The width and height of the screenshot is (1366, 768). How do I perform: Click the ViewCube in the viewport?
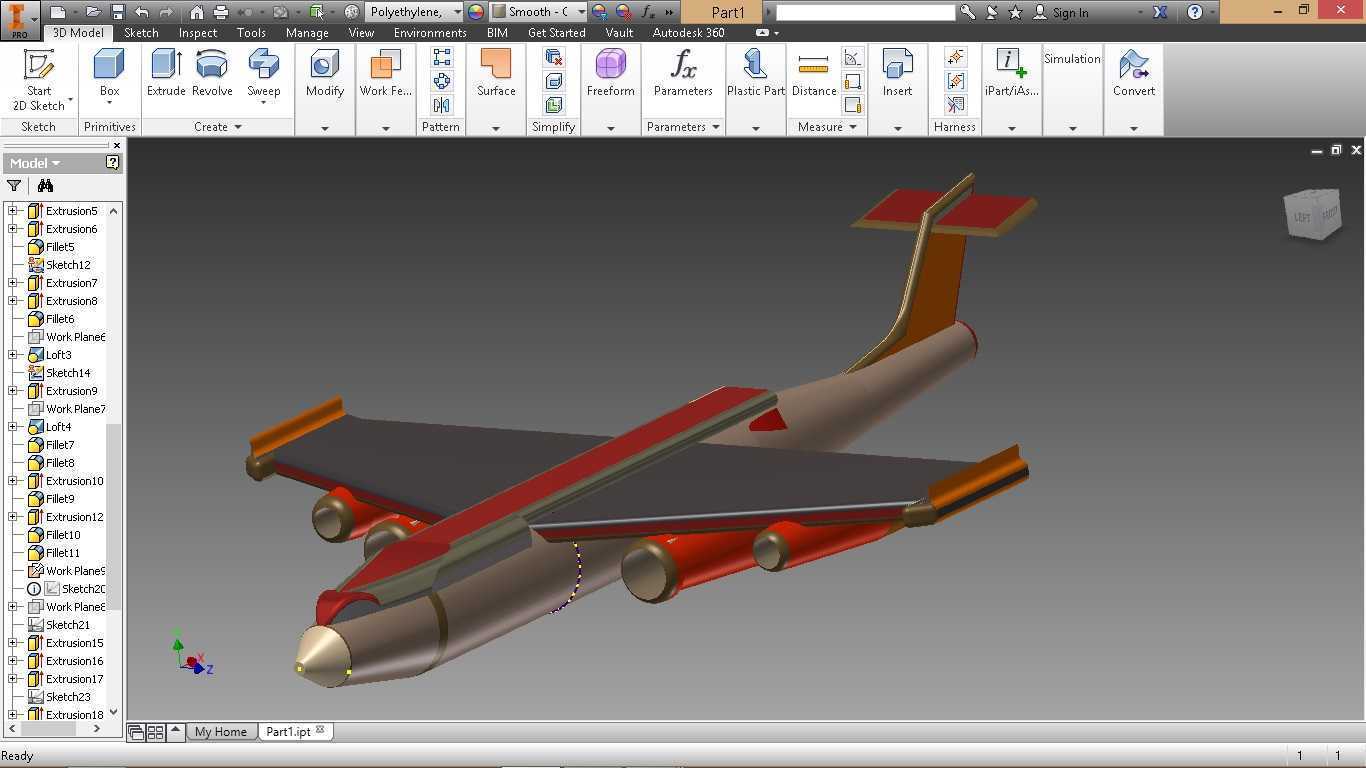pyautogui.click(x=1313, y=214)
